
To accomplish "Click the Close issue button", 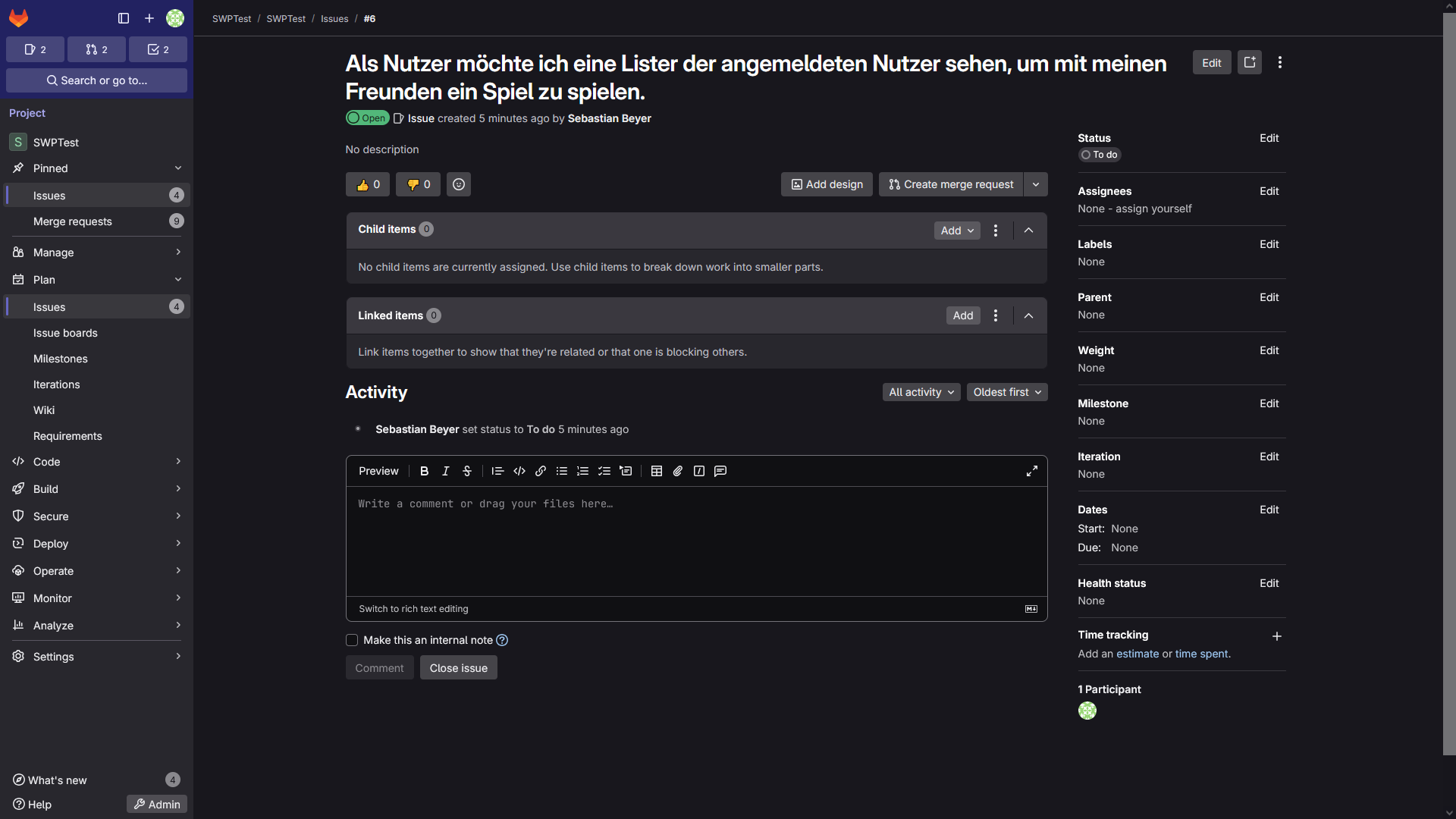I will (459, 668).
